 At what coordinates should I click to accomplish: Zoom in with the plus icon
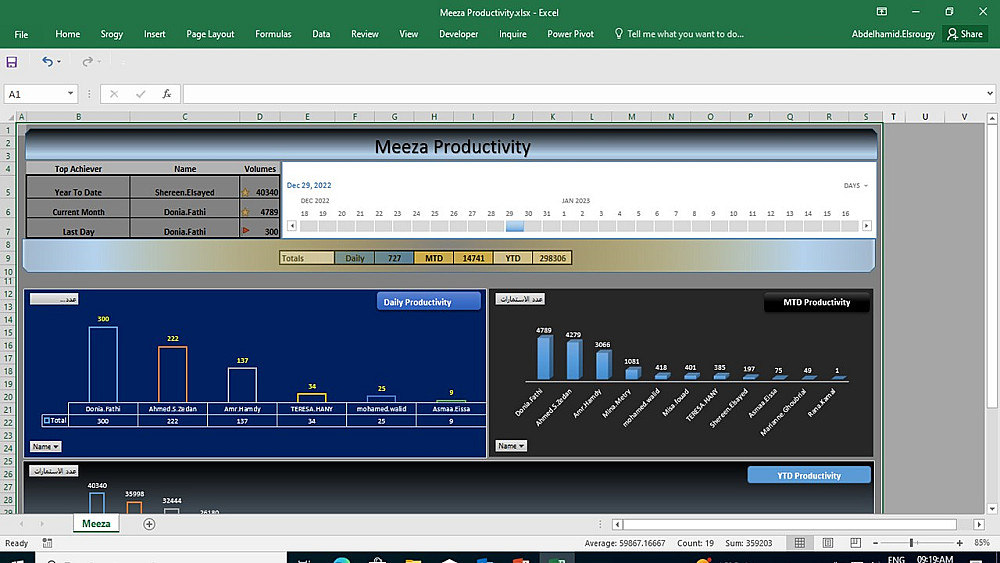click(x=960, y=543)
